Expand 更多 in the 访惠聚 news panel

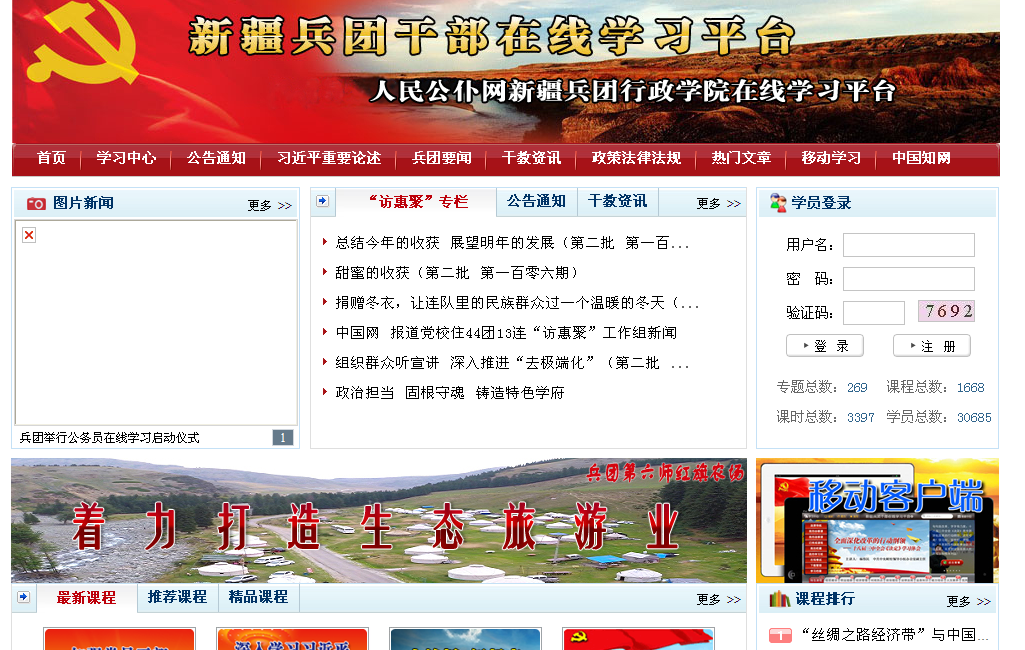(x=718, y=203)
